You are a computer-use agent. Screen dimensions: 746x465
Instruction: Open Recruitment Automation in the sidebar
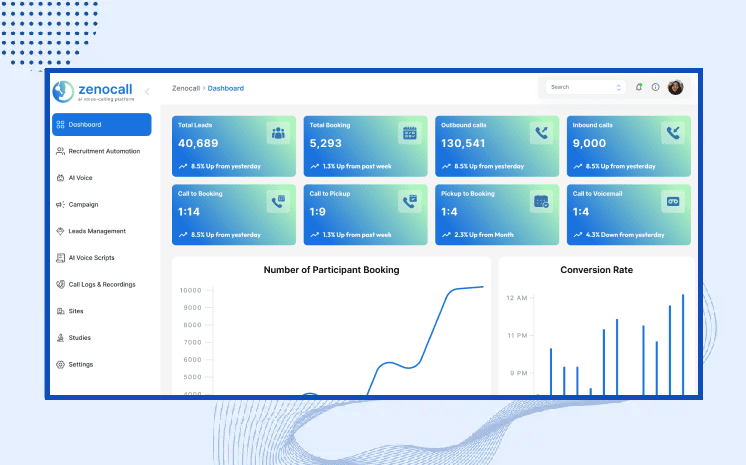(103, 151)
